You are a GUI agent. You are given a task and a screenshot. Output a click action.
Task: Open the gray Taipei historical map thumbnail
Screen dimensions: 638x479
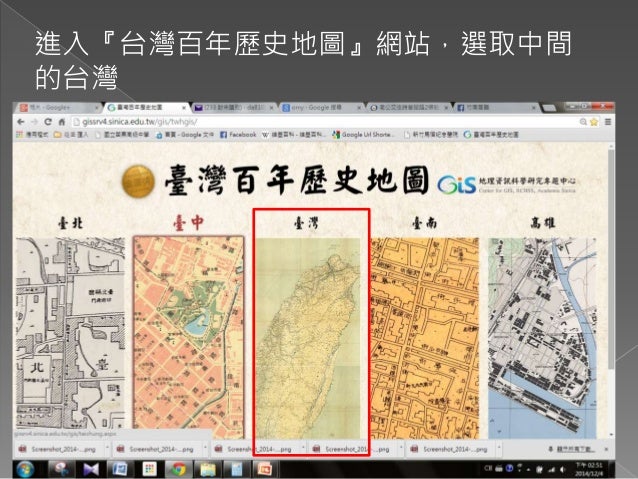70,333
